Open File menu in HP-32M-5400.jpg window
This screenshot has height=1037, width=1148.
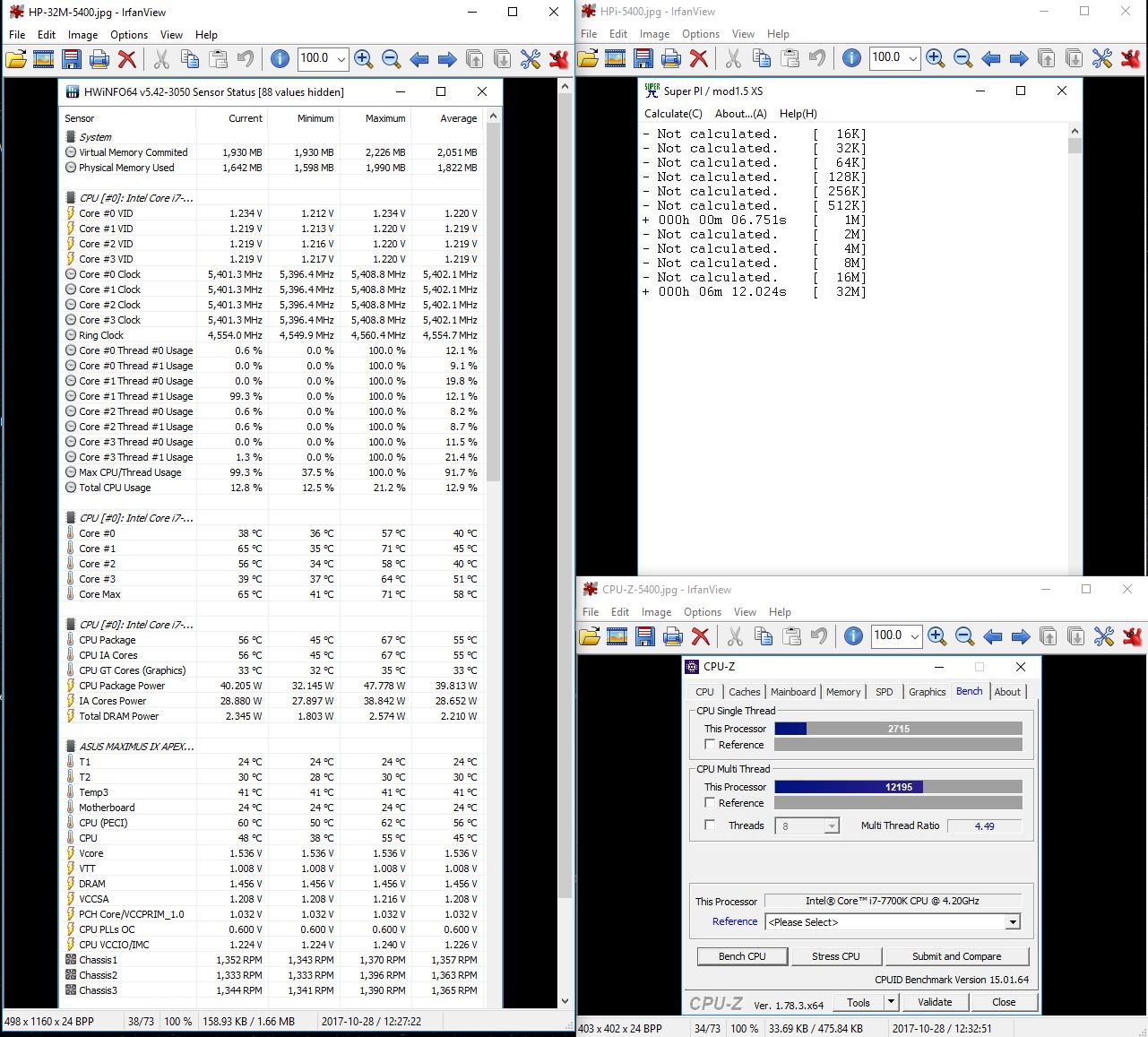click(x=17, y=35)
